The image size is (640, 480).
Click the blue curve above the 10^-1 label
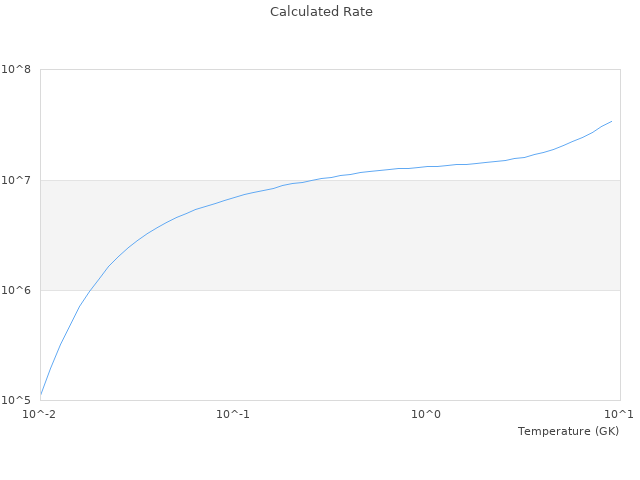[233, 197]
